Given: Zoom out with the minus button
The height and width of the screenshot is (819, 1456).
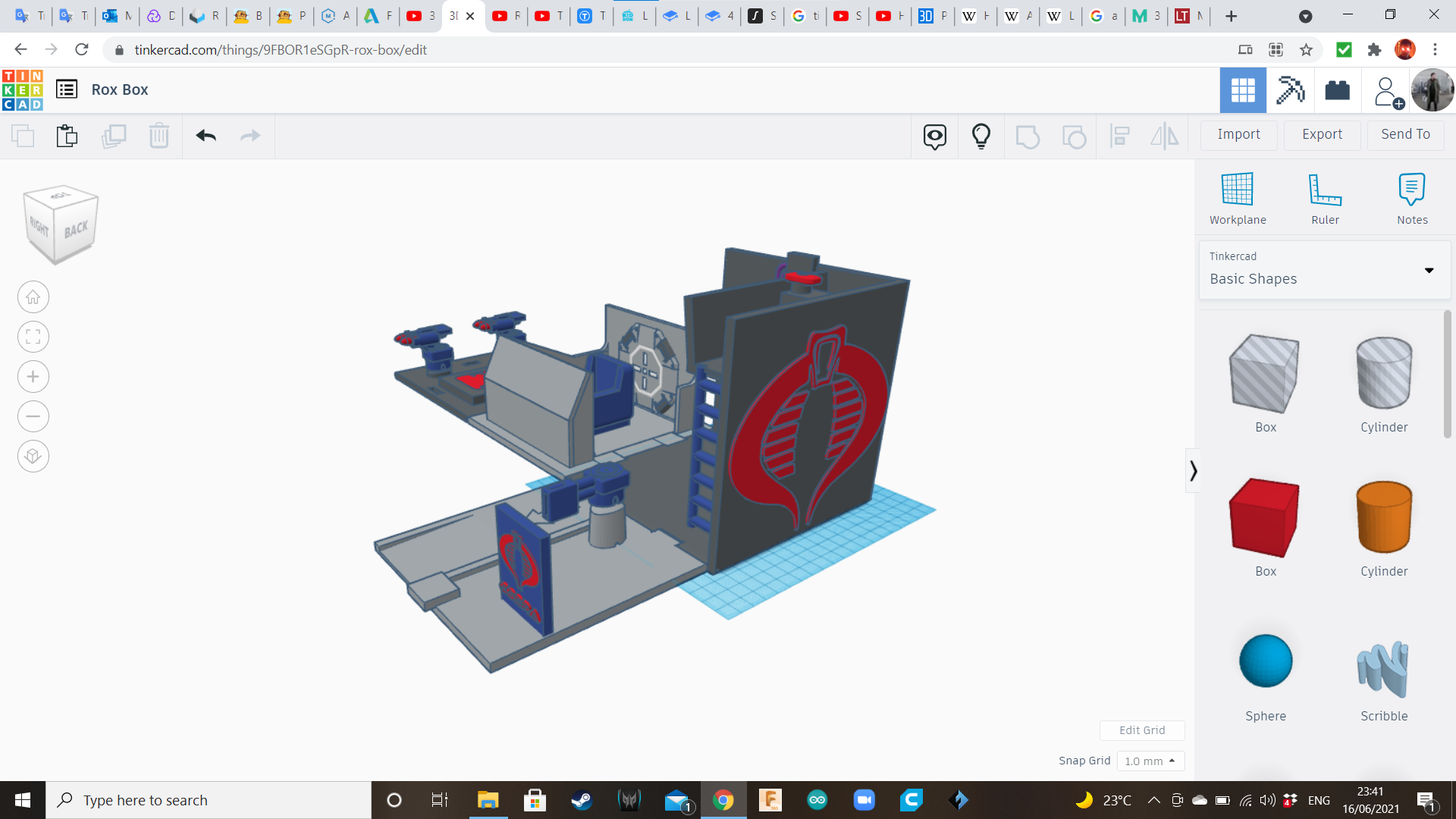Looking at the screenshot, I should (33, 416).
